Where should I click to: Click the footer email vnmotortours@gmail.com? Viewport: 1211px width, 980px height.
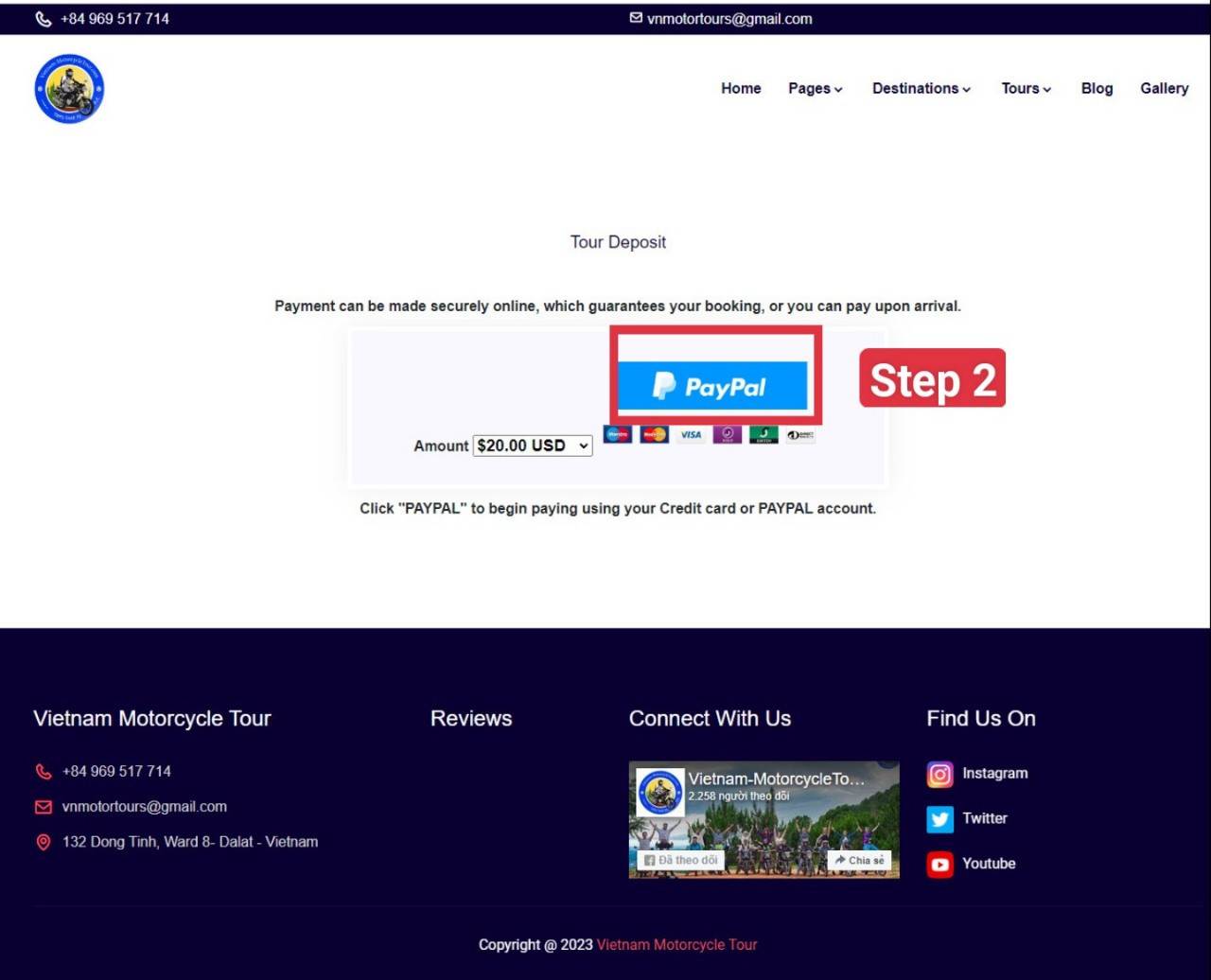click(x=145, y=807)
